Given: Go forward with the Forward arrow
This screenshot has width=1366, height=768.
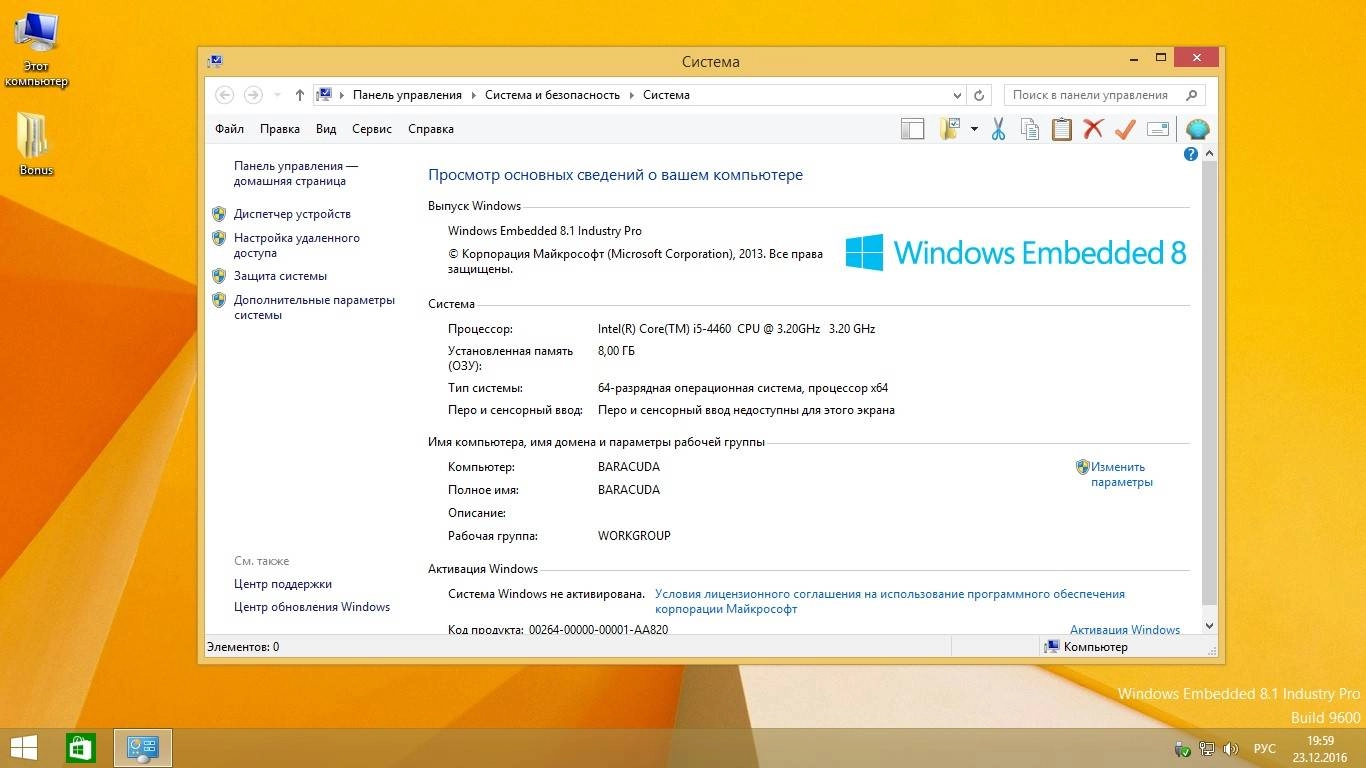Looking at the screenshot, I should pyautogui.click(x=253, y=95).
